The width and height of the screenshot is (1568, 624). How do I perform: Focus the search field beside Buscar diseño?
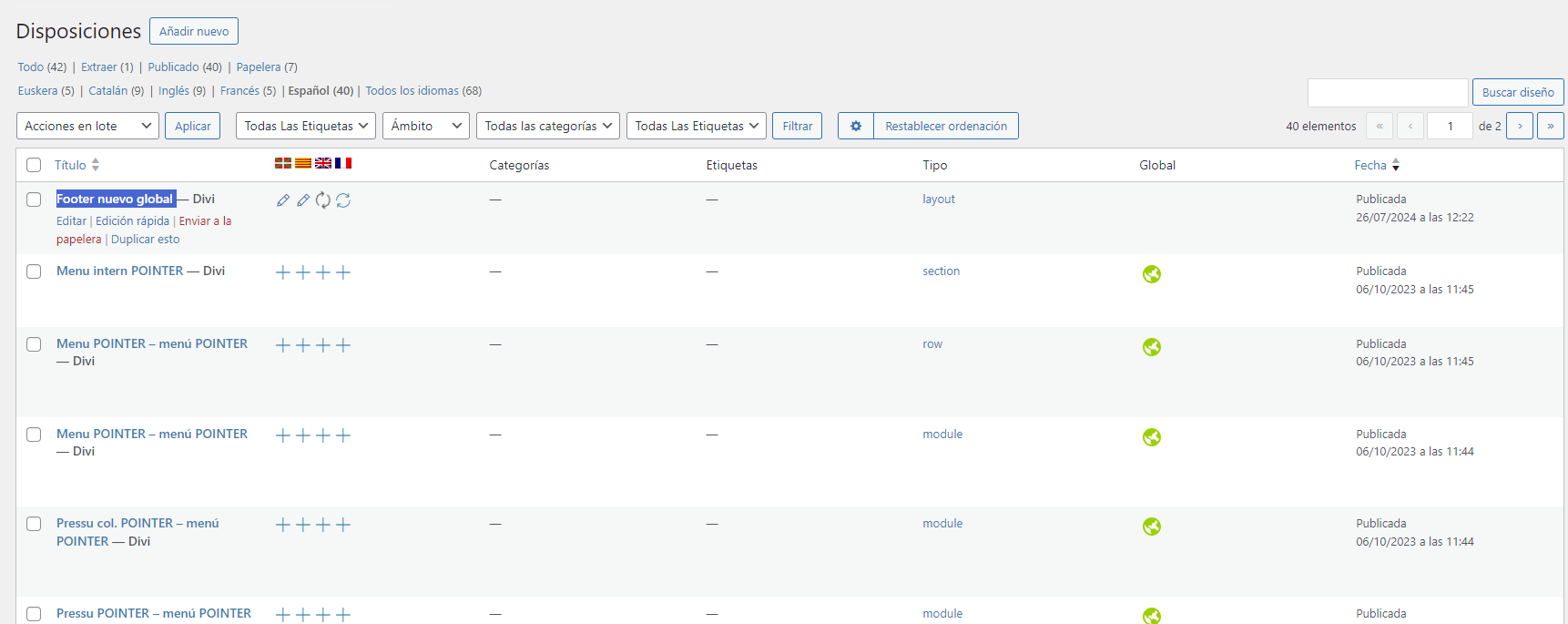1387,92
